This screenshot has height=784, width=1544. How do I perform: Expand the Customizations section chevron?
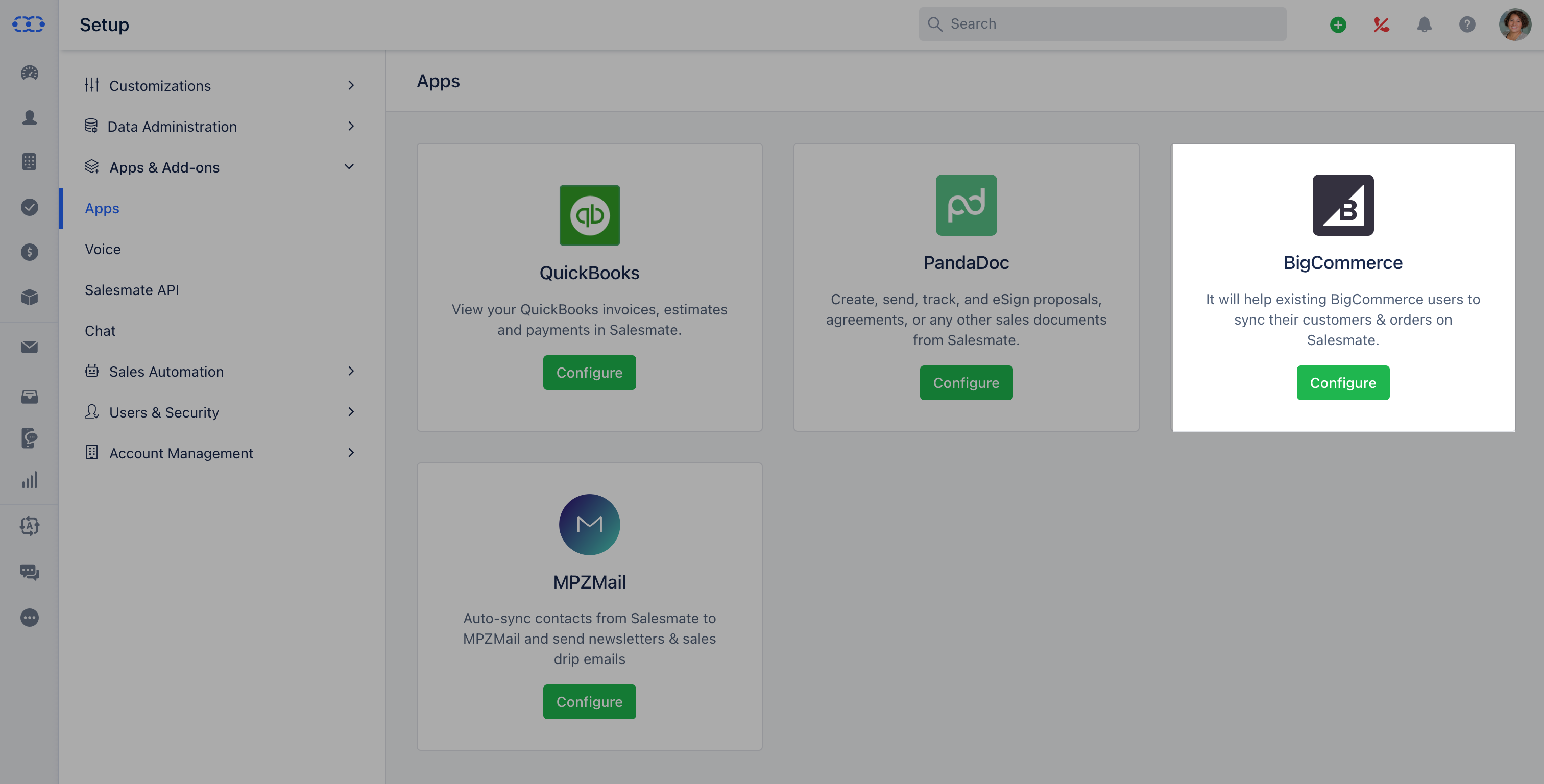click(351, 85)
